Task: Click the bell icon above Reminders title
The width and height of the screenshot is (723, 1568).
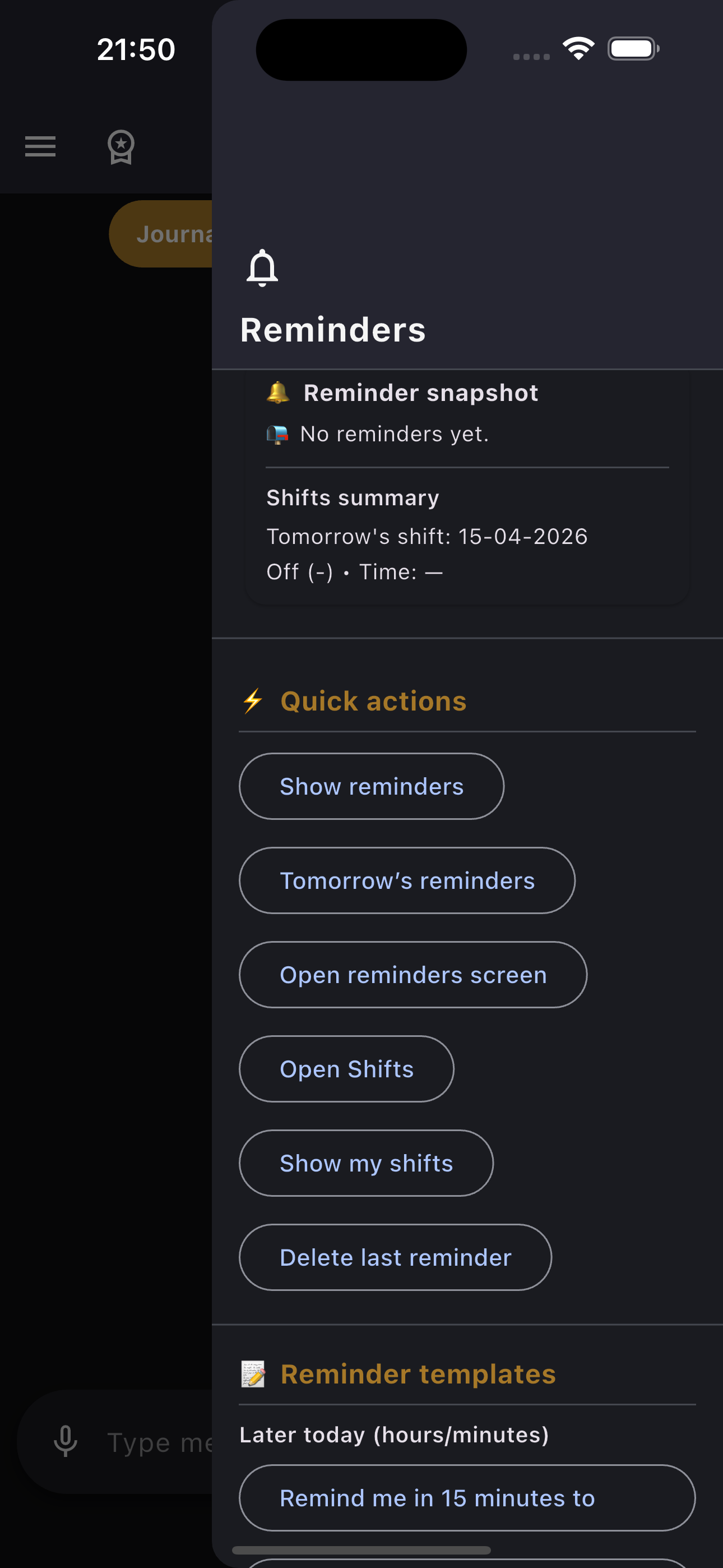Action: [262, 266]
